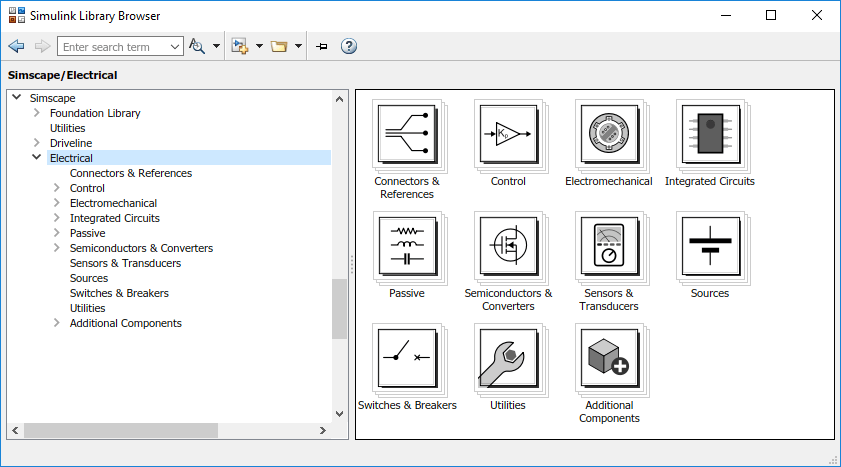Click the tree scroll right arrow
The image size is (841, 467).
(322, 431)
